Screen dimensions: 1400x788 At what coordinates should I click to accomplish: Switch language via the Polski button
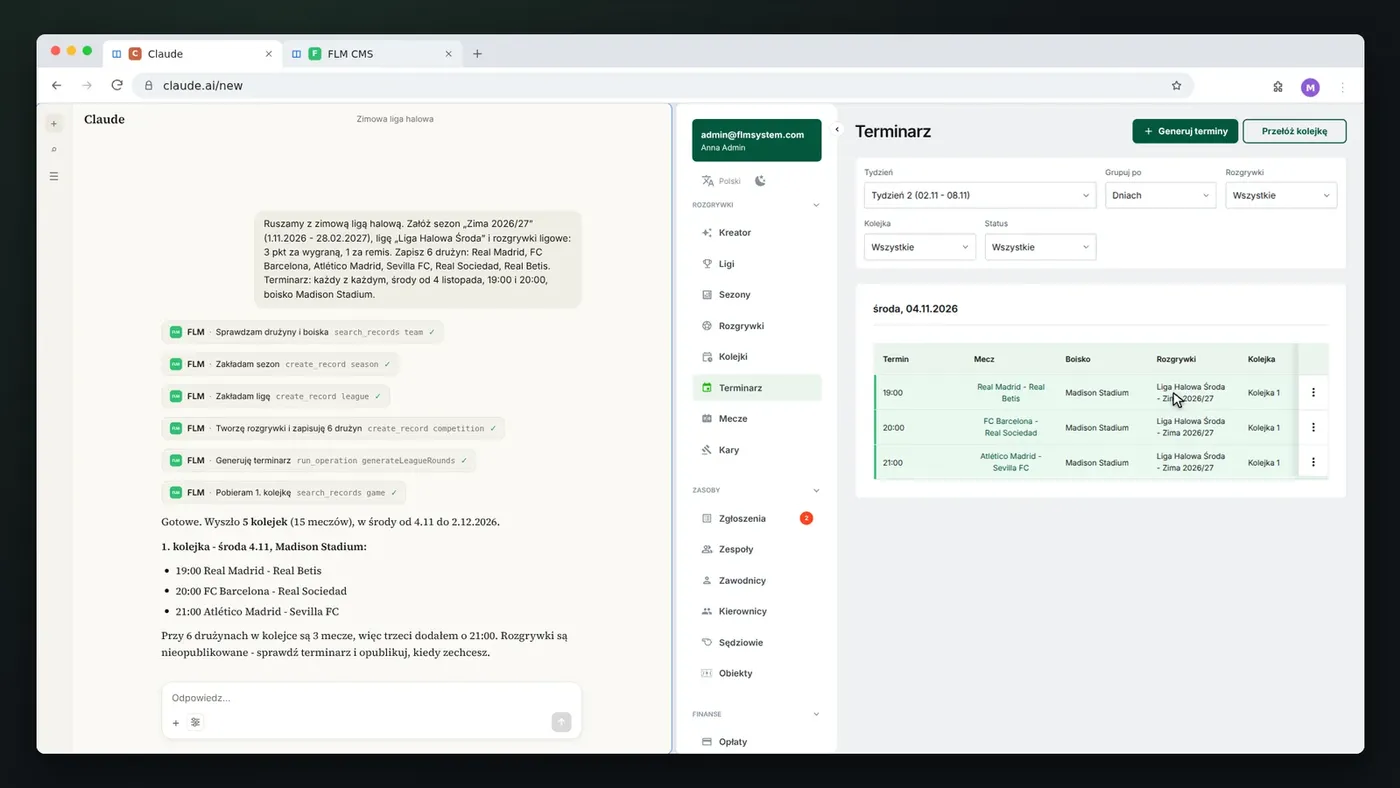pyautogui.click(x=721, y=181)
